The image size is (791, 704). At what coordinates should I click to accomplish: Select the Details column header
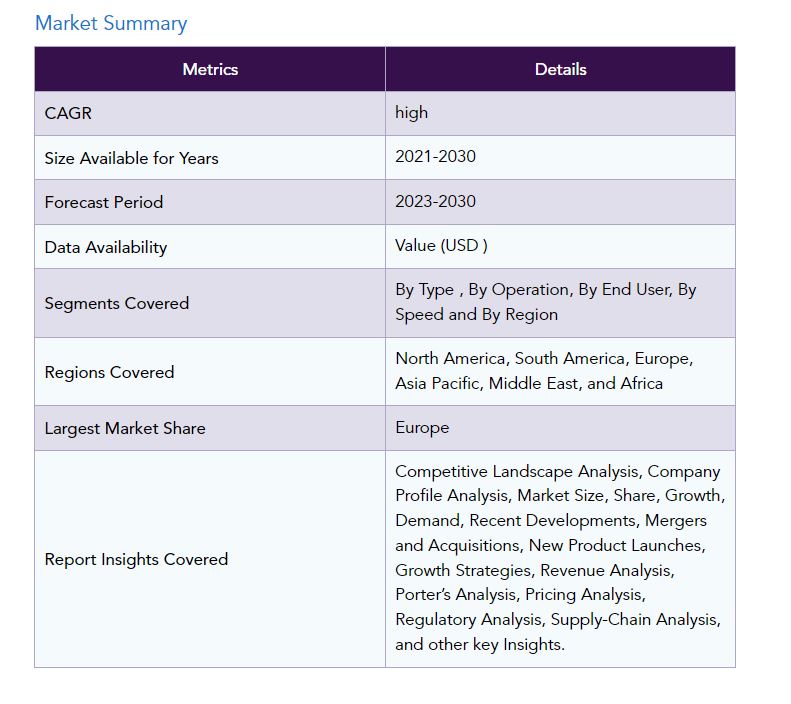pyautogui.click(x=560, y=69)
